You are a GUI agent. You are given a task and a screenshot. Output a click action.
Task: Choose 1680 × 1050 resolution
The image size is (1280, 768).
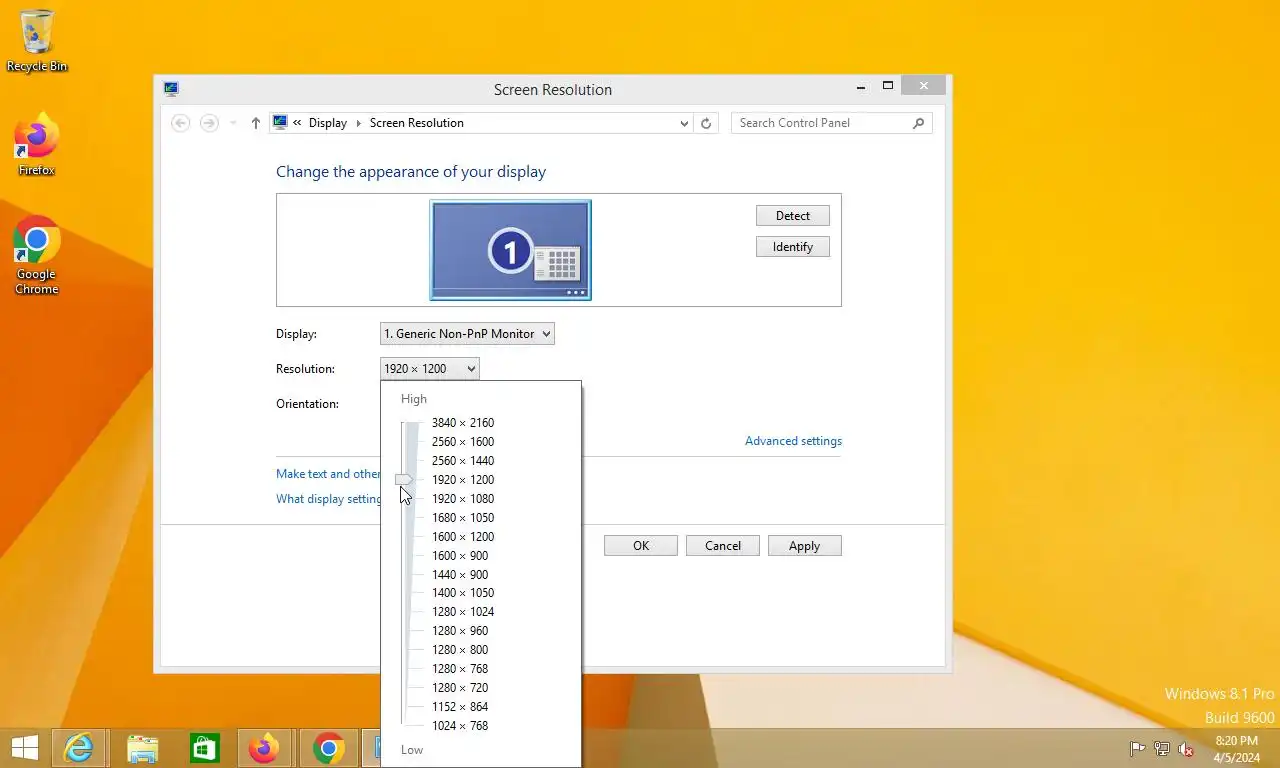point(463,518)
